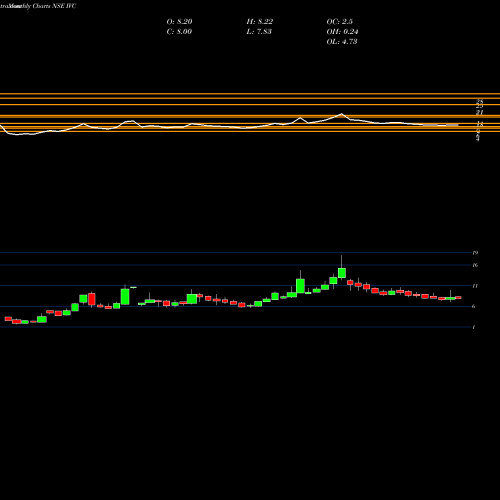Click the '11' price axis label
The height and width of the screenshot is (500, 500).
tap(475, 286)
